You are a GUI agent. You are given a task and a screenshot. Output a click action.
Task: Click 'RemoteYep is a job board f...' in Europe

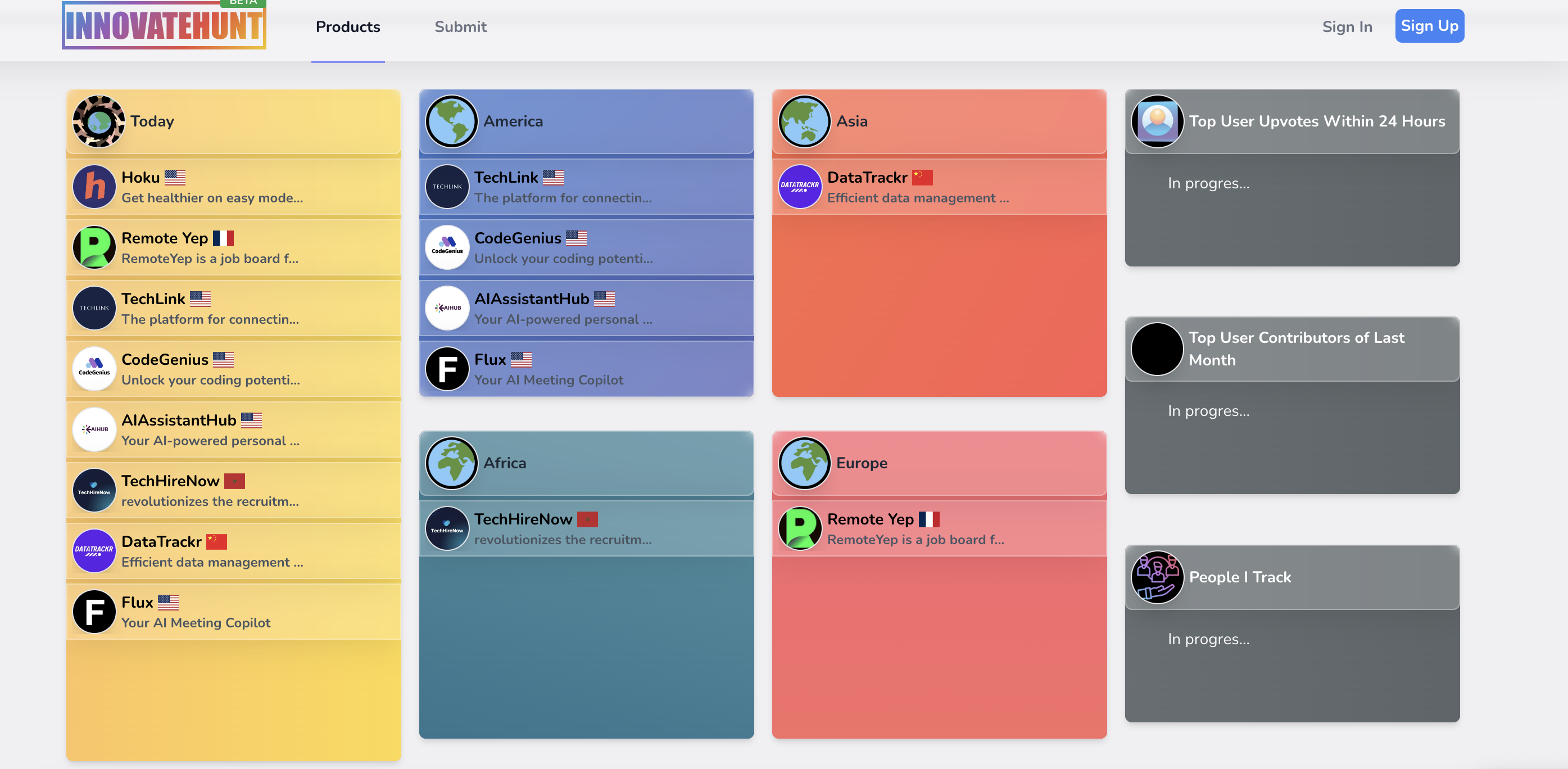coord(916,540)
